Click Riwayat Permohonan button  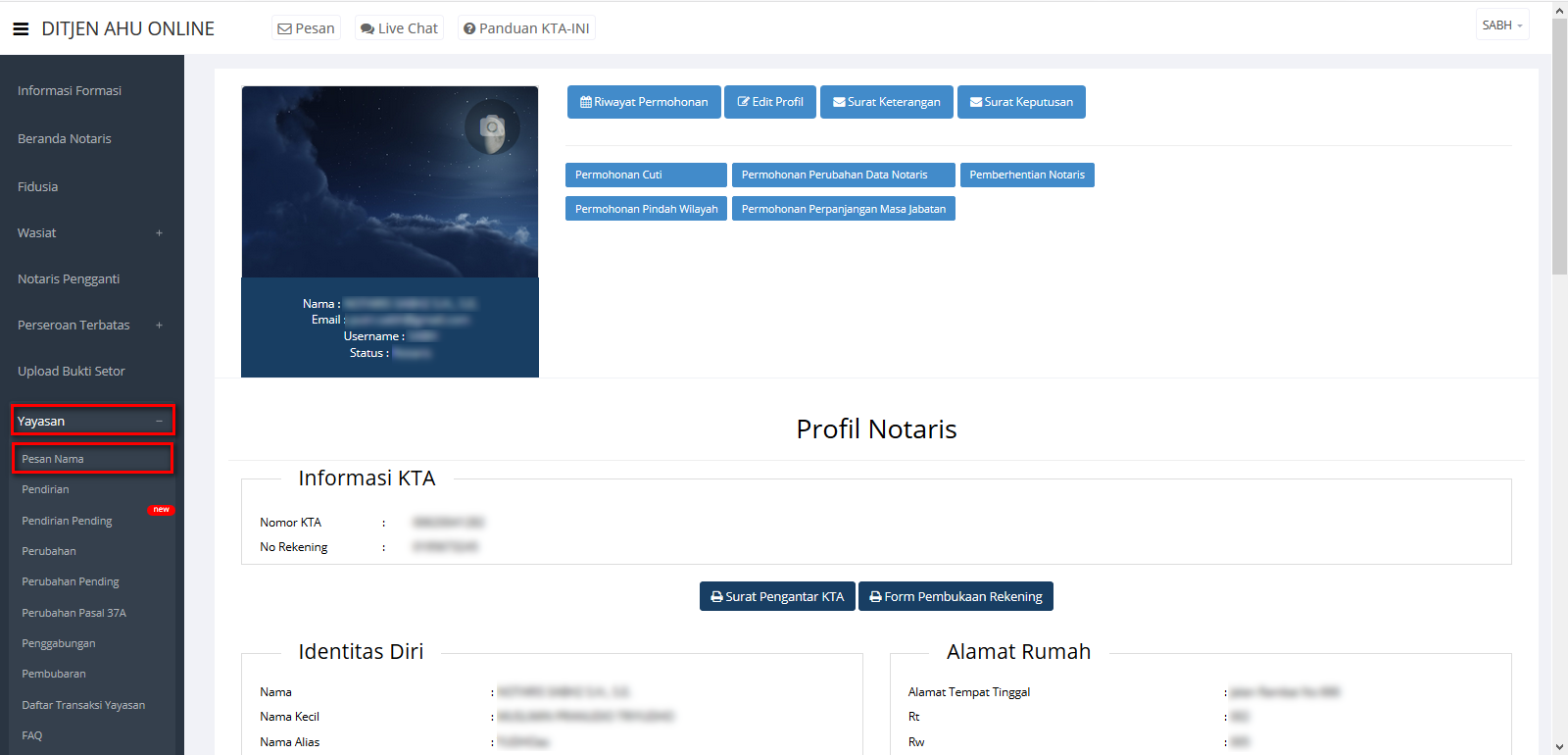[x=644, y=102]
